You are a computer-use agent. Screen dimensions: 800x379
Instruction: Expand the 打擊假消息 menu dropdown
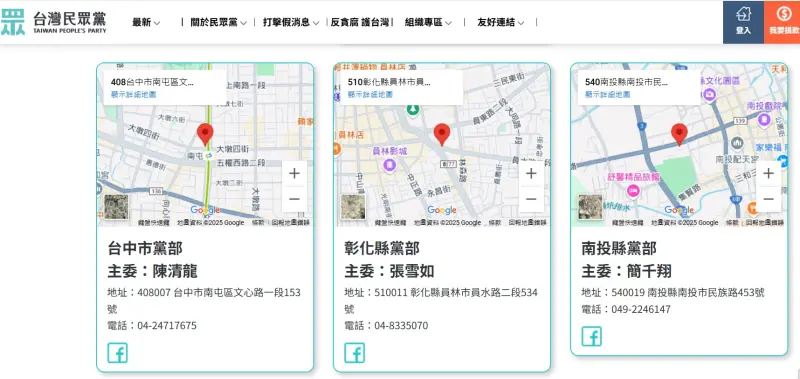291,22
